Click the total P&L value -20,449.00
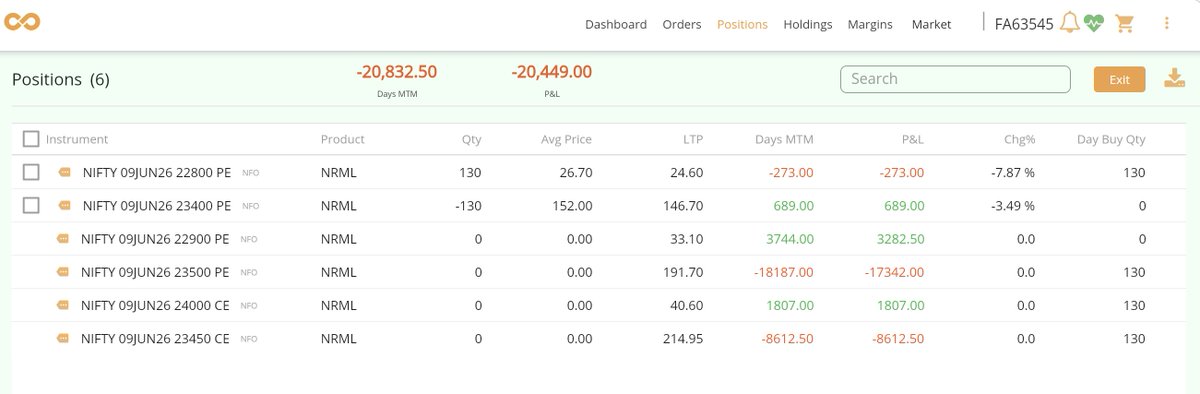This screenshot has width=1200, height=394. (x=552, y=72)
